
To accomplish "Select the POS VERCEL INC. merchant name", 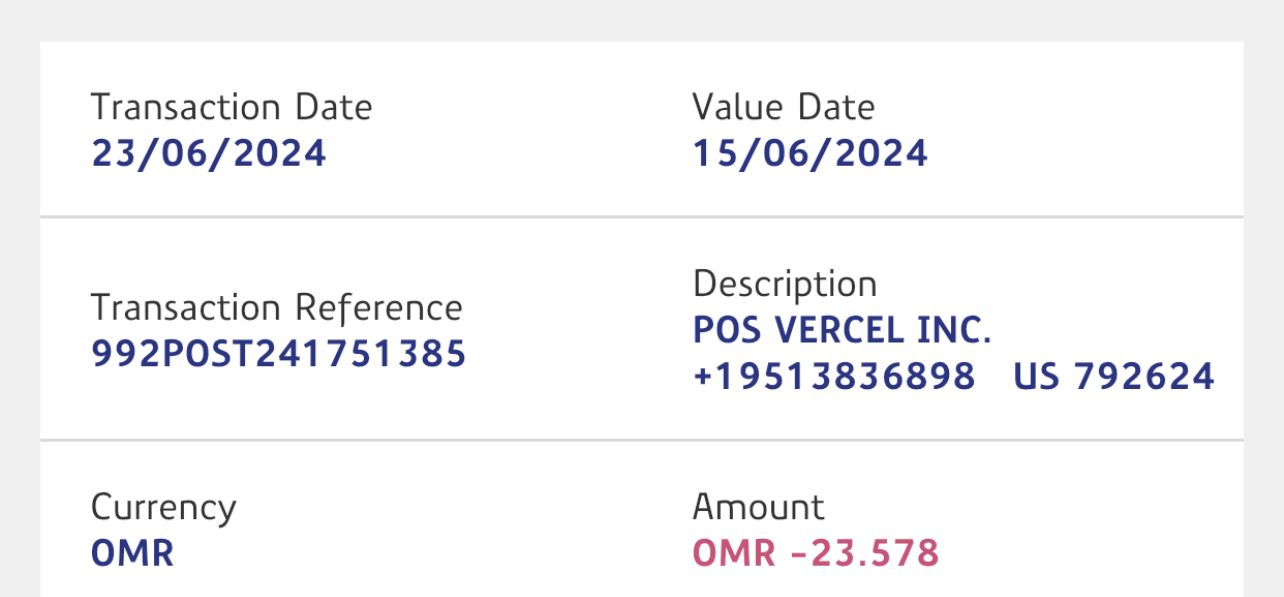I will pyautogui.click(x=842, y=330).
